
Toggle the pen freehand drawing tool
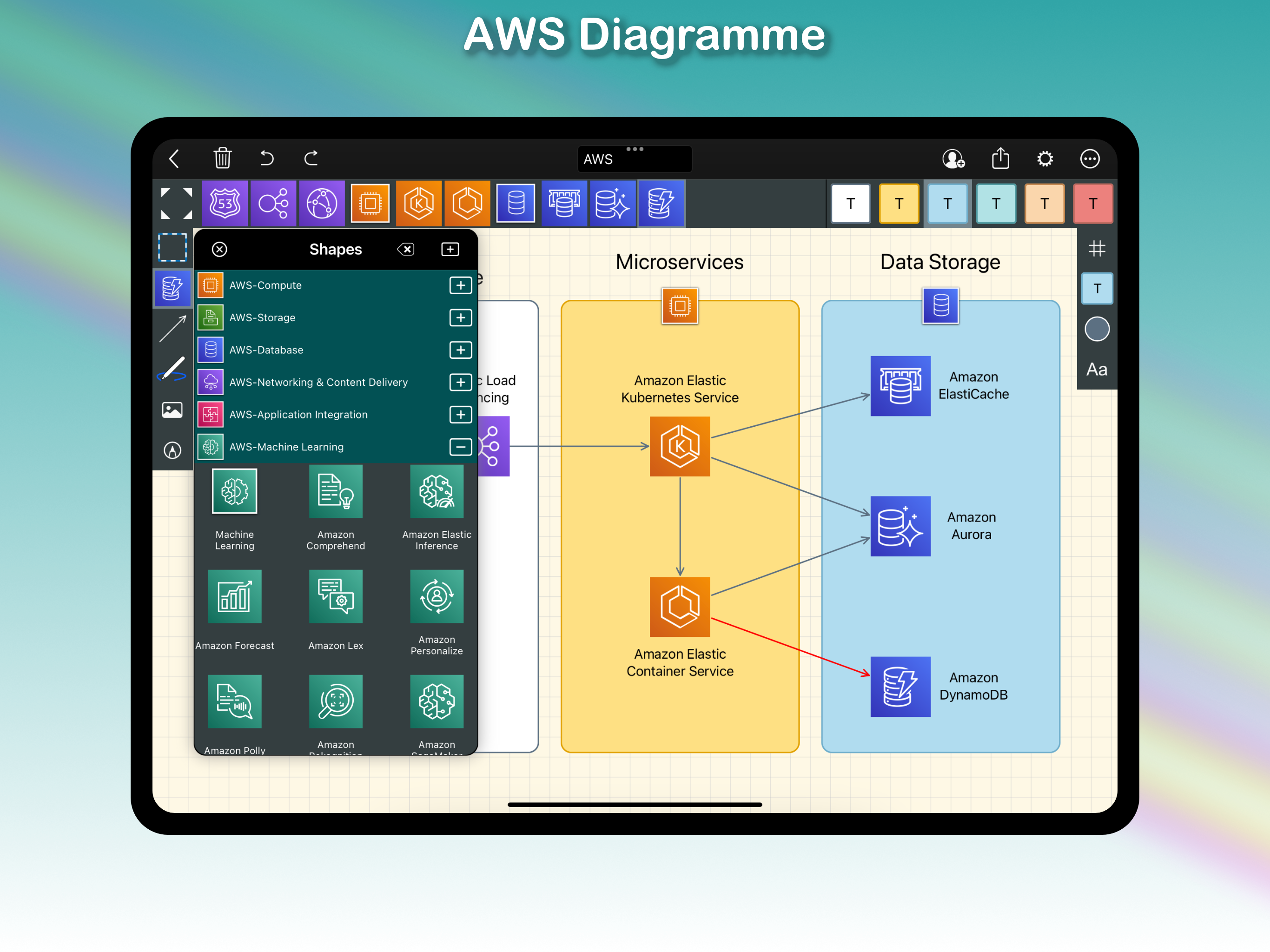click(172, 369)
